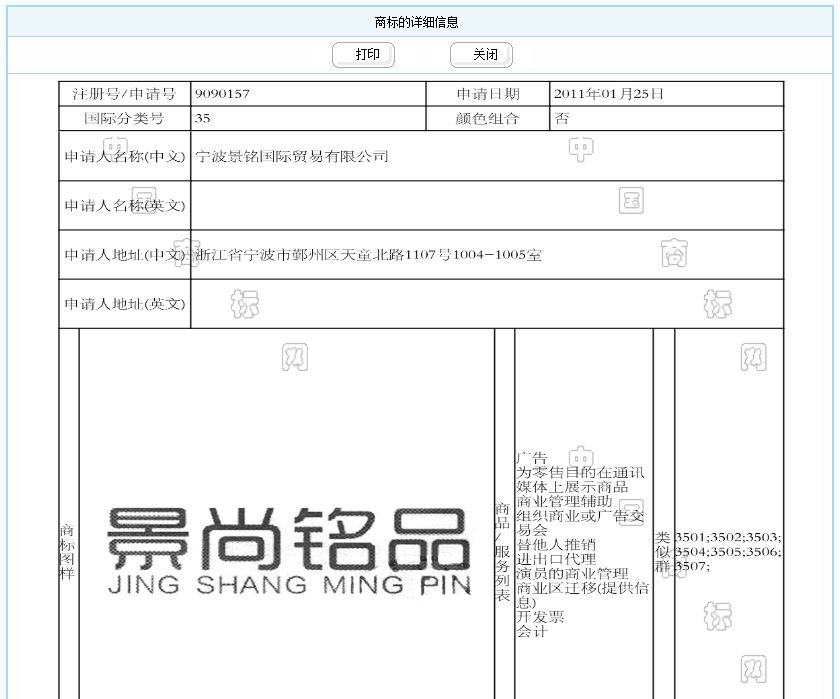The image size is (840, 699).
Task: Select service item 会计
Action: (x=531, y=632)
